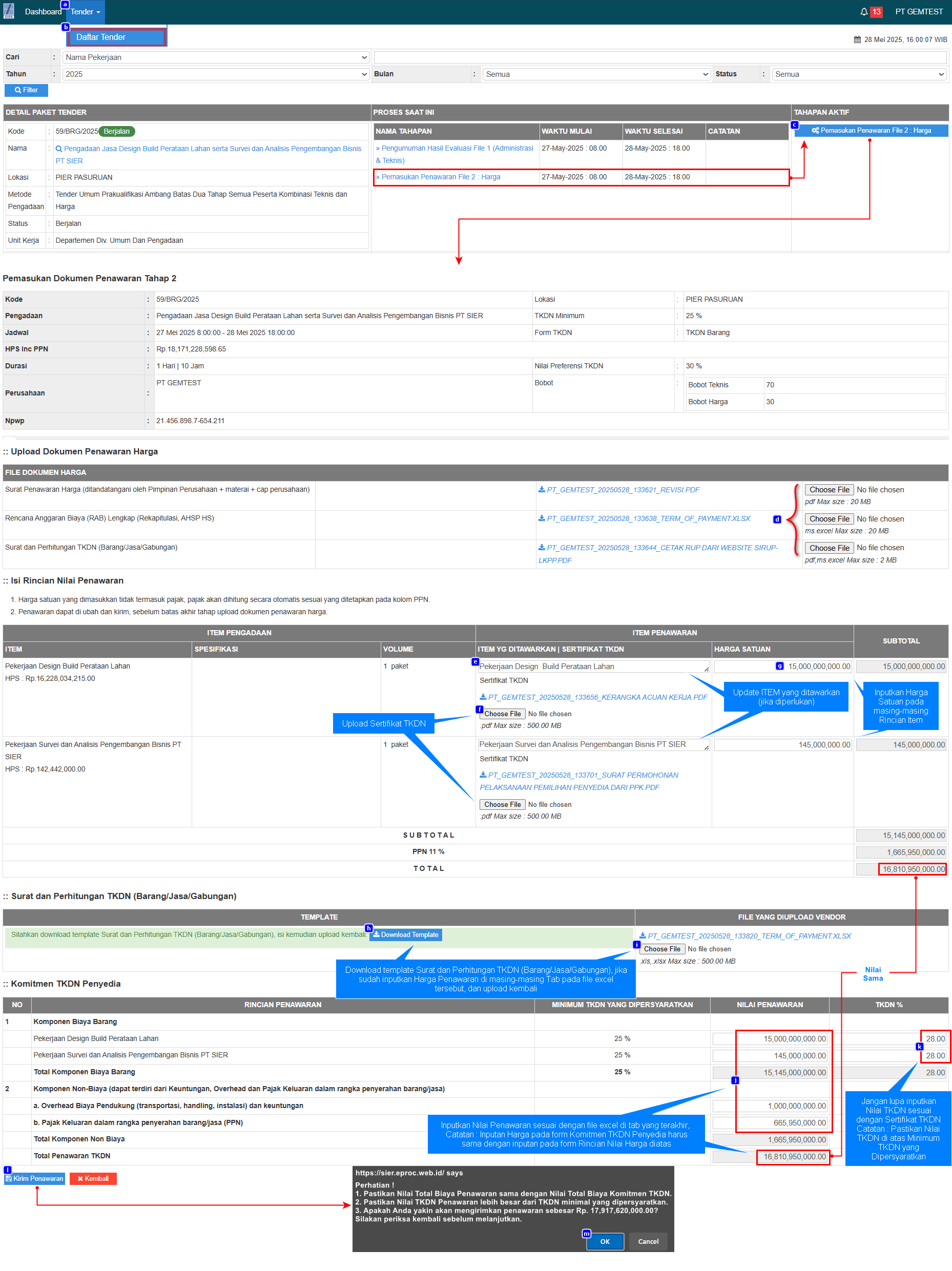Choose Sertifikat TKDN file for Survei dan Analisis item
952x1271 pixels.
503,804
